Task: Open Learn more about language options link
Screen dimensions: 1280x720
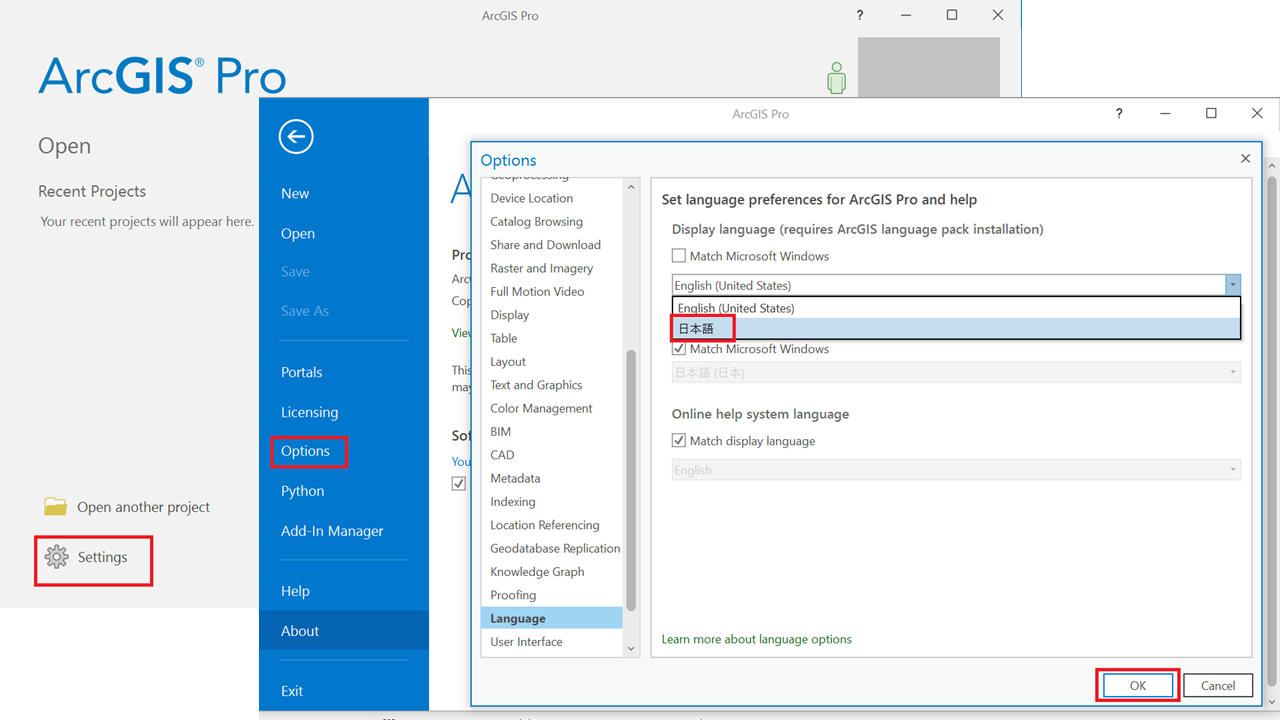Action: point(757,639)
